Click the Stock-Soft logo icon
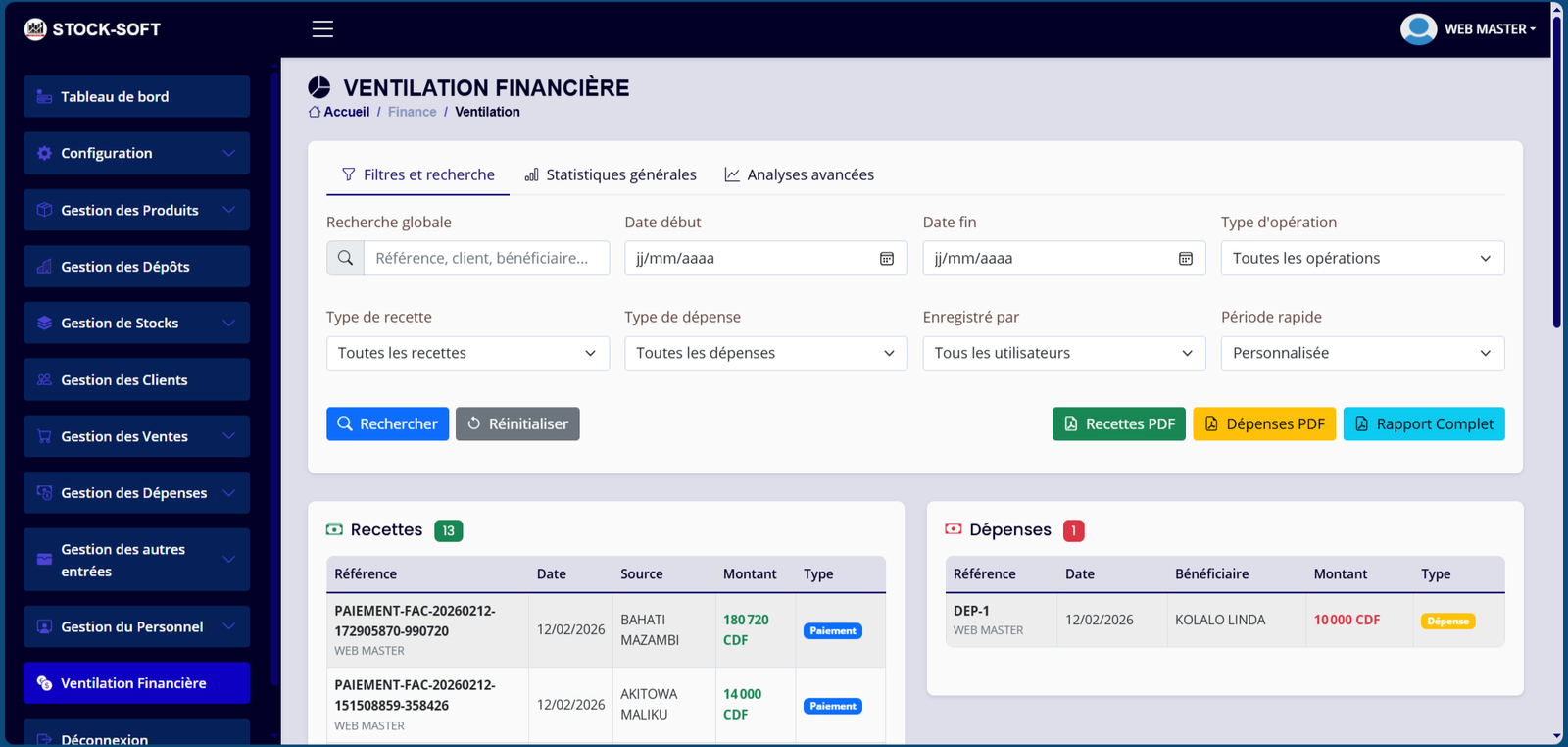 tap(35, 29)
